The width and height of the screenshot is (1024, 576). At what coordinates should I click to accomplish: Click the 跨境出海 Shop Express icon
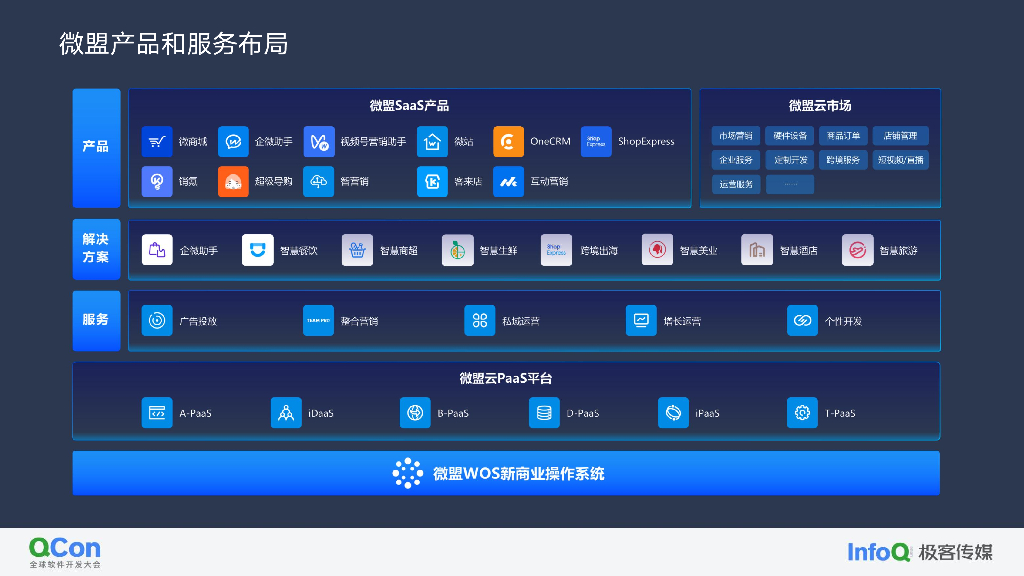point(556,250)
